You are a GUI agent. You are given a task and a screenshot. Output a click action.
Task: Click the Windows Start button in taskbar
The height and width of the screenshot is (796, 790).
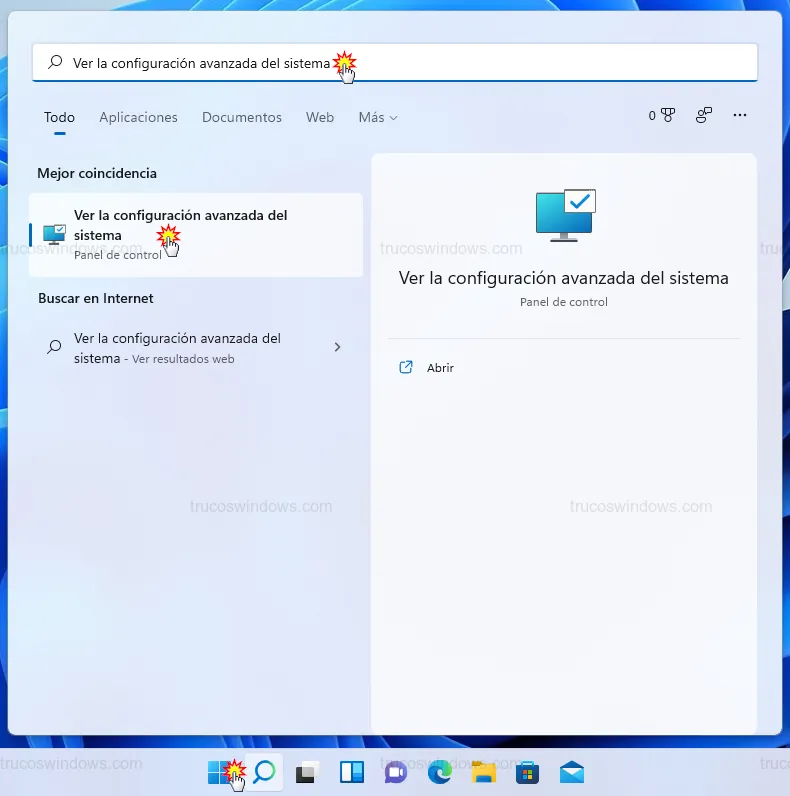219,772
